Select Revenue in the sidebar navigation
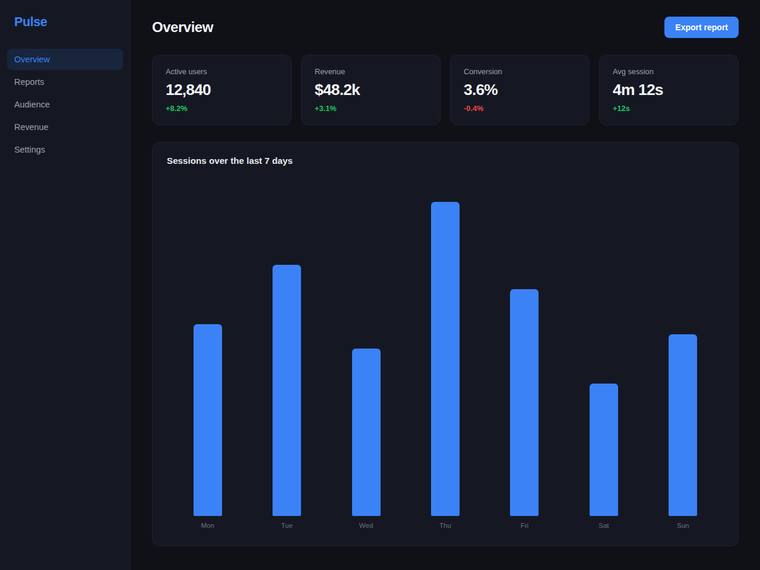 (x=65, y=127)
